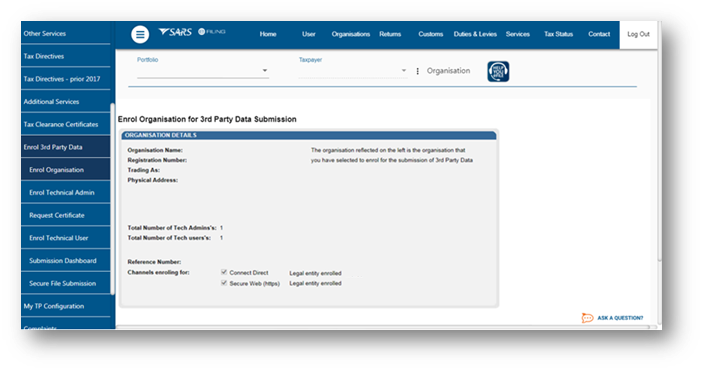Select Tax Clearance Certificates in sidebar

[66, 124]
